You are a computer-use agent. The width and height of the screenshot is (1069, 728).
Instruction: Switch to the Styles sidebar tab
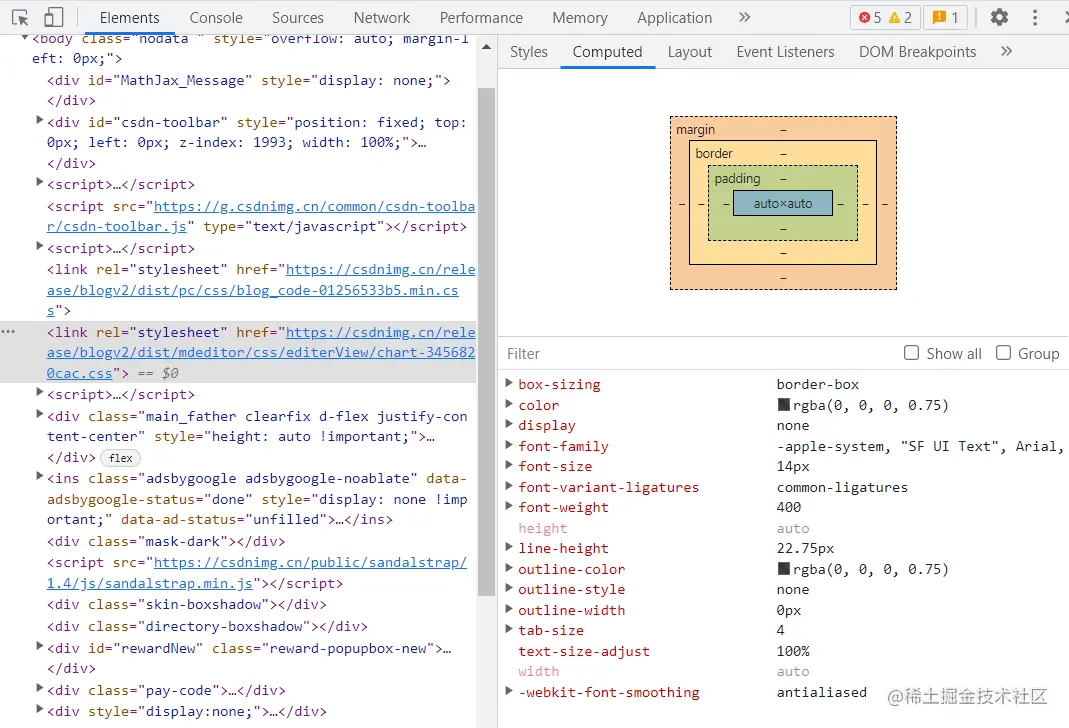point(529,52)
